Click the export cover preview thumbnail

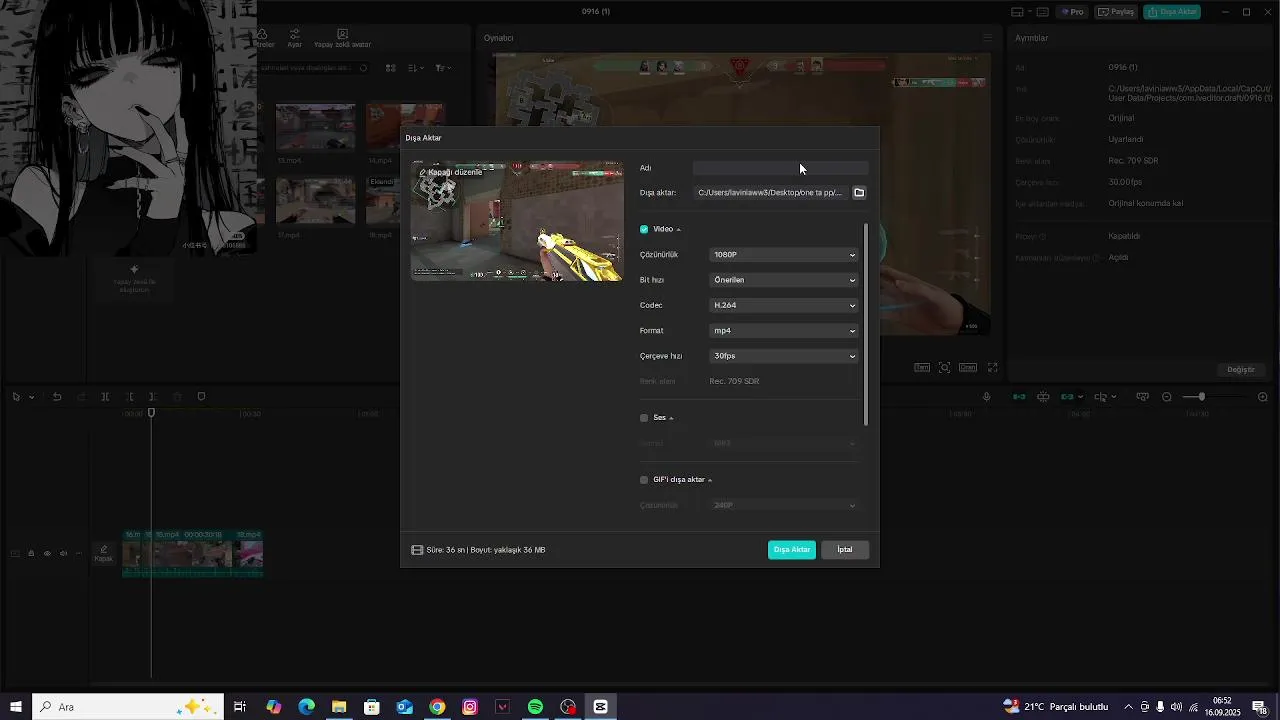tap(517, 221)
